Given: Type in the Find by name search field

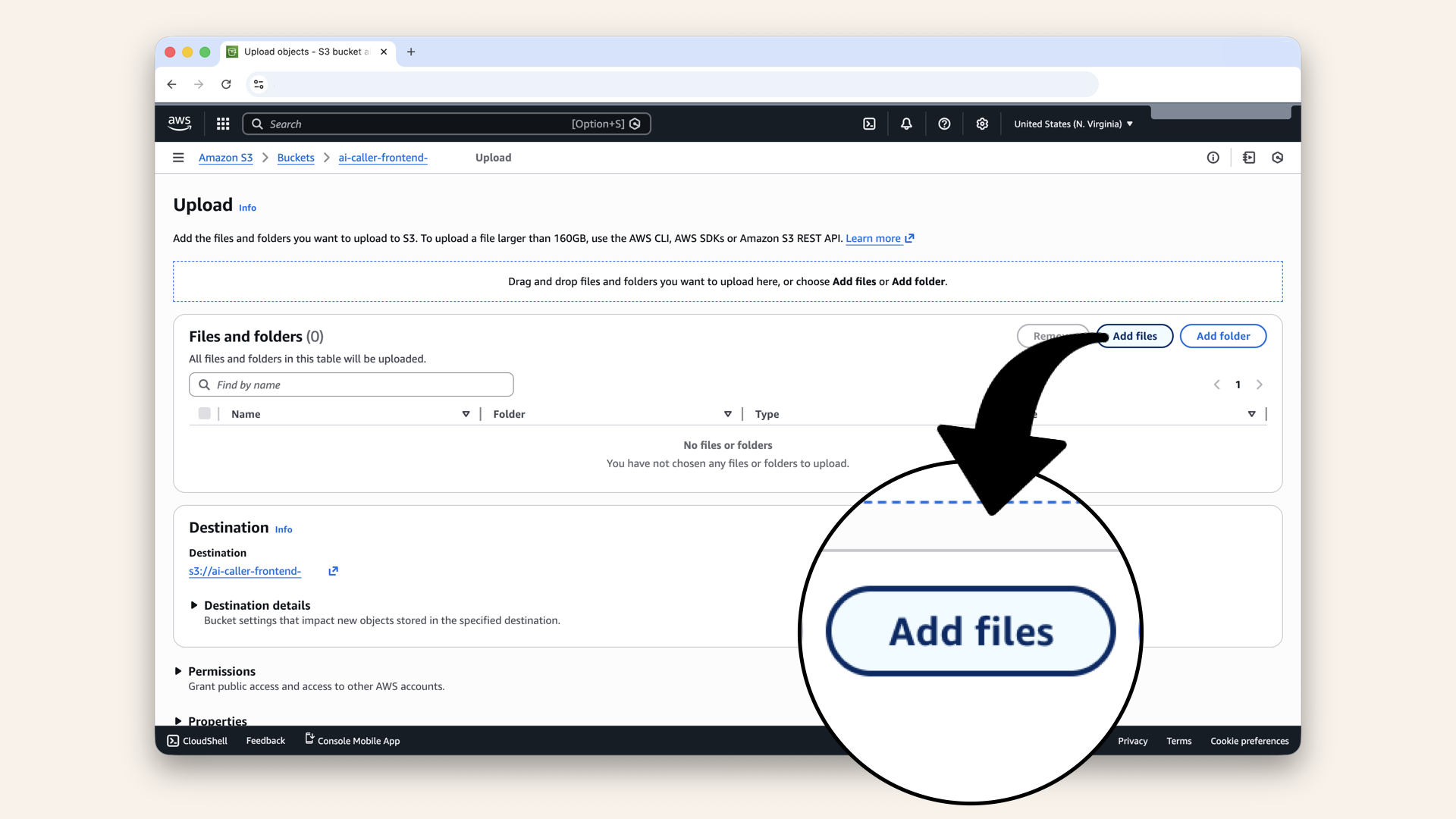Looking at the screenshot, I should 351,384.
